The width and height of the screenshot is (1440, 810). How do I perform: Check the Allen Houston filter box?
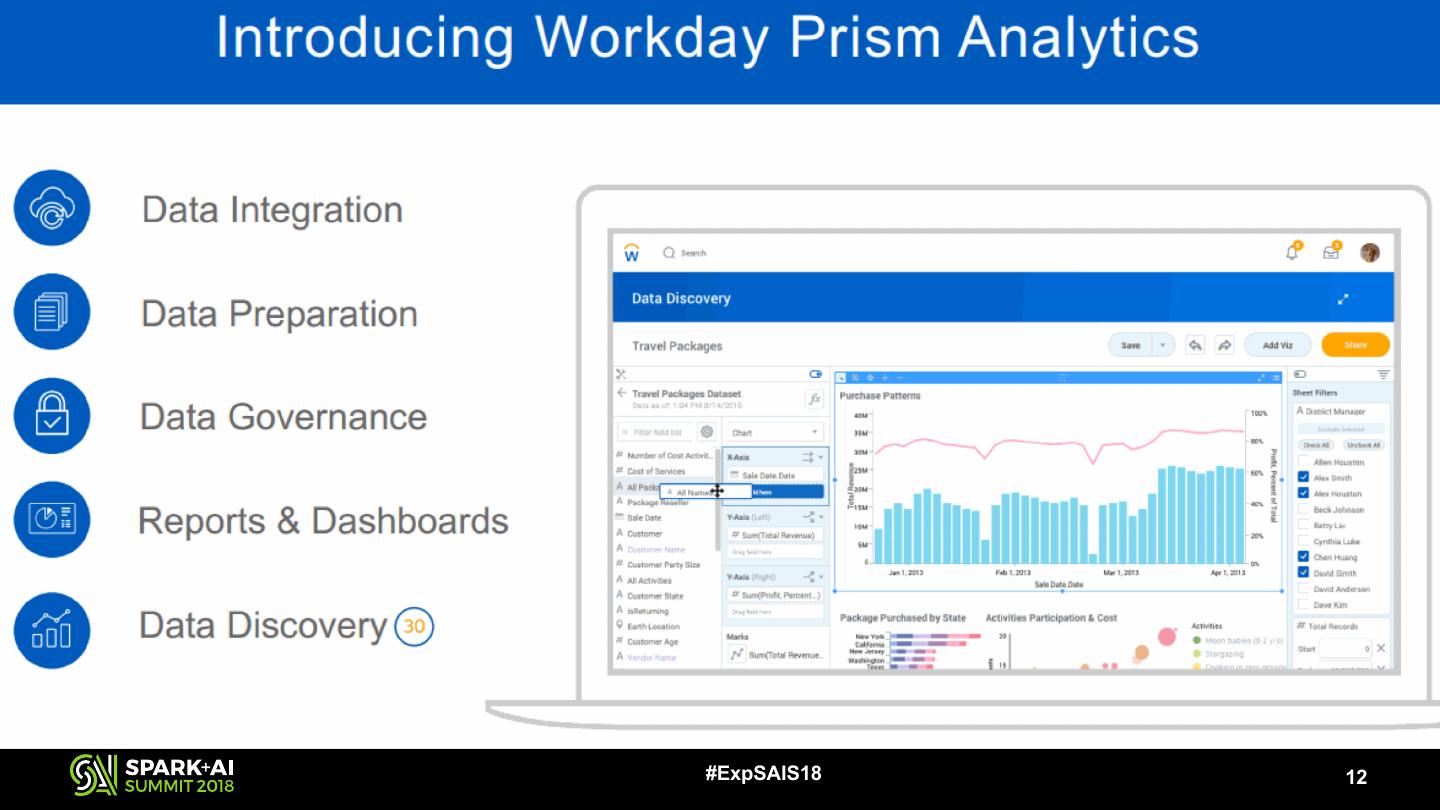[1303, 462]
